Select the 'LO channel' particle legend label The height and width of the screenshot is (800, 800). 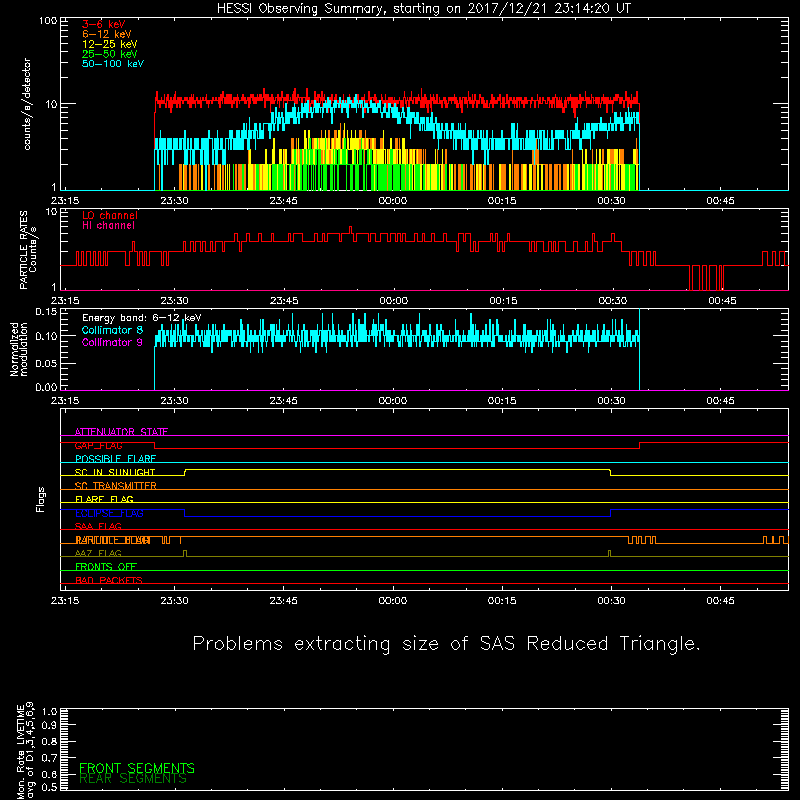click(x=110, y=215)
